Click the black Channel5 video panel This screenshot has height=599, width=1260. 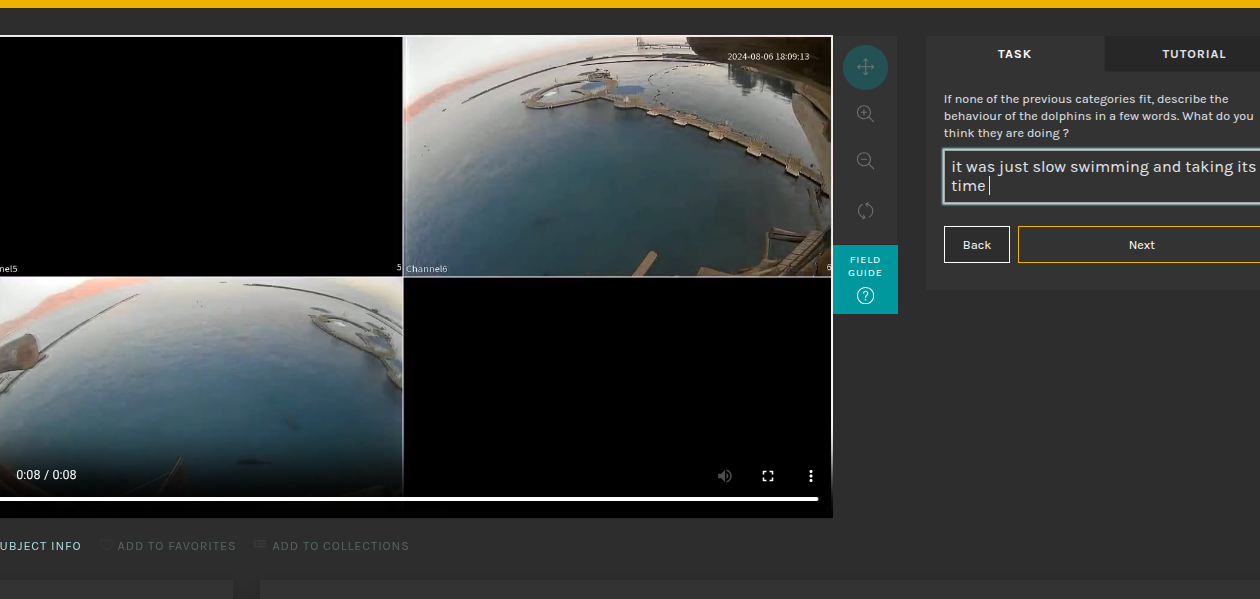[x=200, y=156]
